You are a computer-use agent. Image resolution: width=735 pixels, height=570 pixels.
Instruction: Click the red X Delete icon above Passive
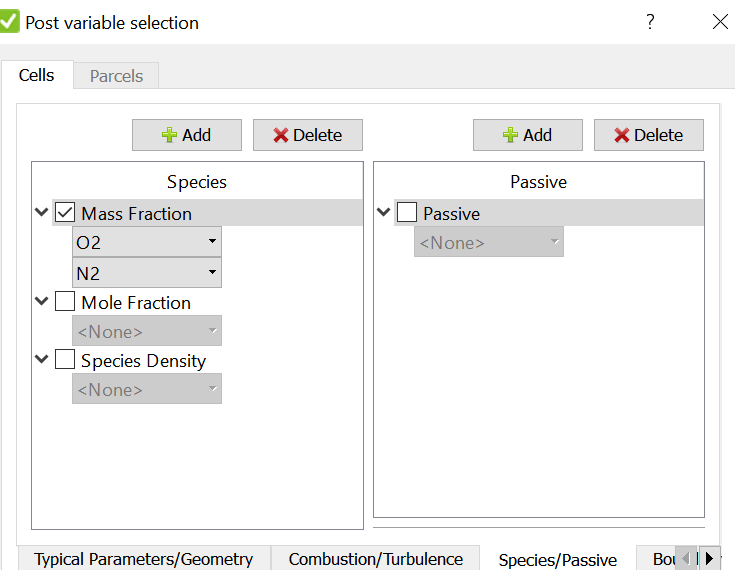tap(622, 135)
